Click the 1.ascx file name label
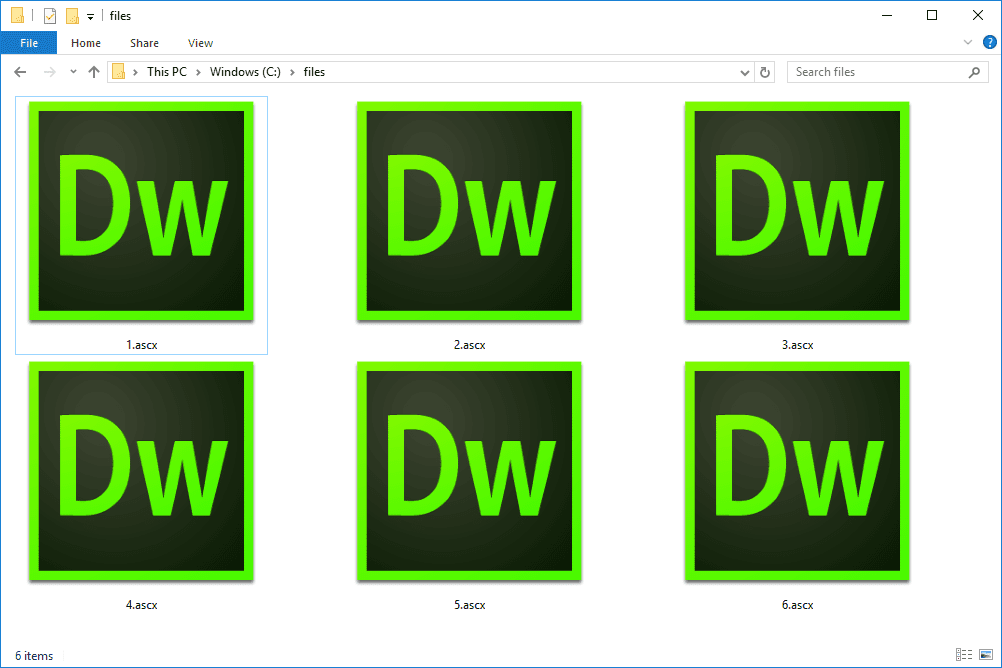 [141, 345]
